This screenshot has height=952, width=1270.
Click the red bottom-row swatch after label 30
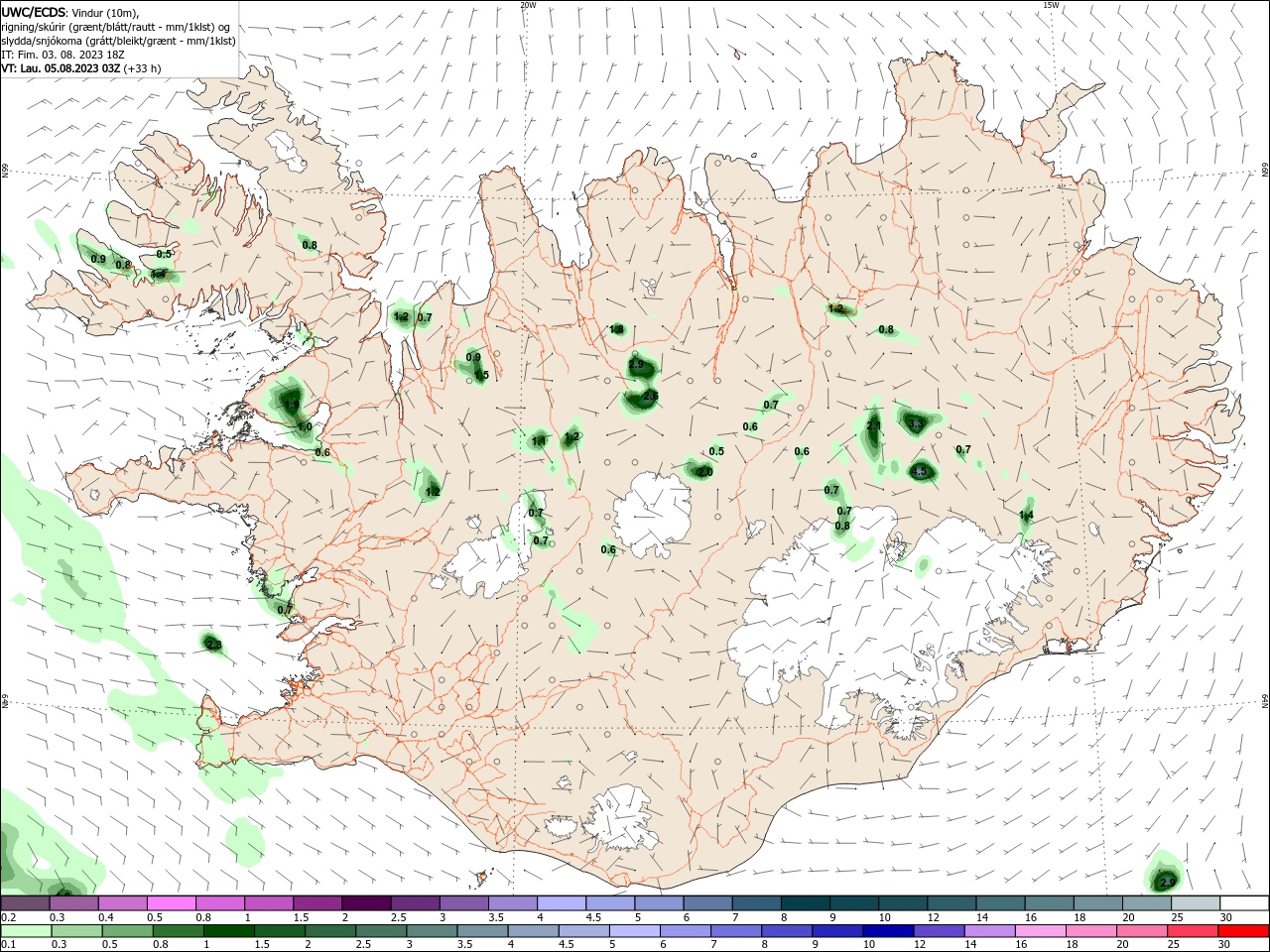pyautogui.click(x=1245, y=931)
